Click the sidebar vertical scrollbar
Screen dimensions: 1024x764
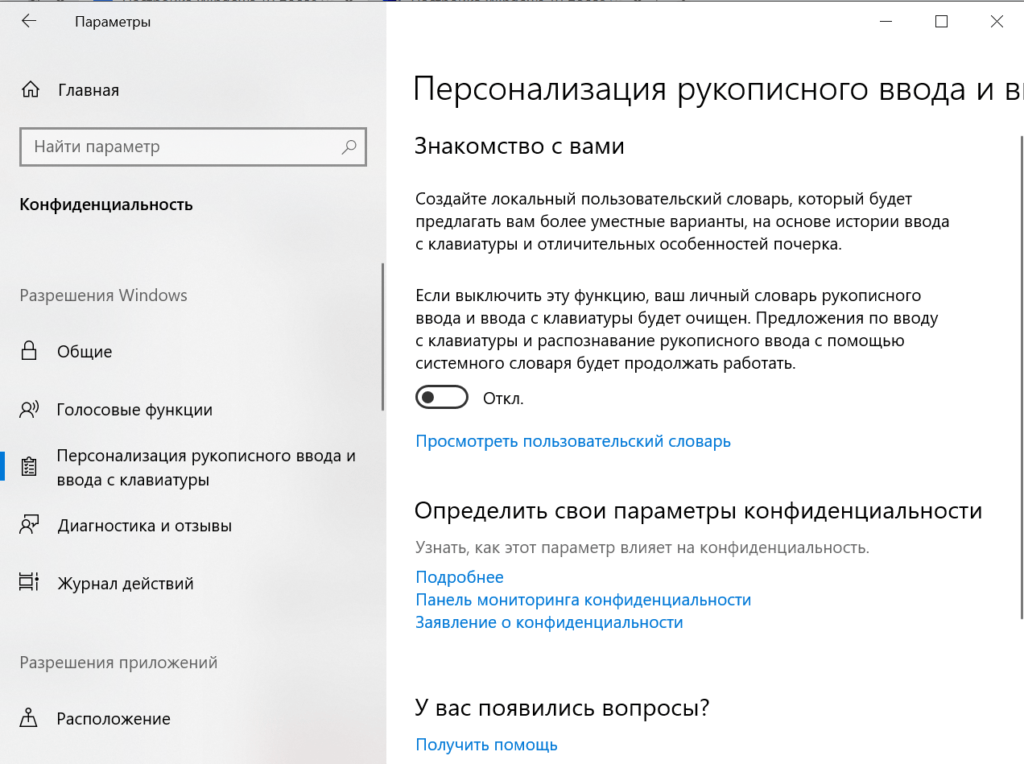(383, 336)
